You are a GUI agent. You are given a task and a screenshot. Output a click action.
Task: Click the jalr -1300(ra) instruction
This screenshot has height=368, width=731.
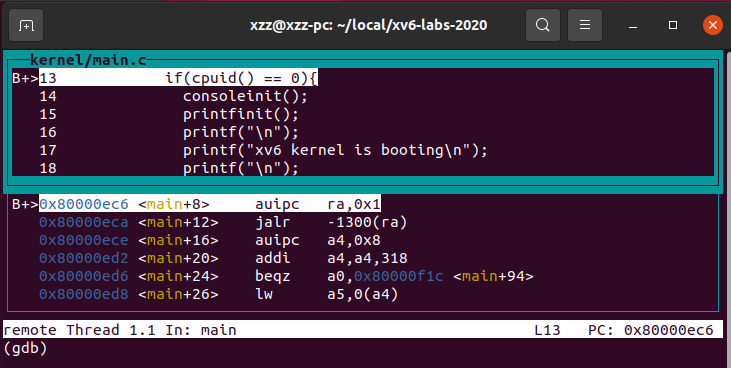tap(331, 222)
